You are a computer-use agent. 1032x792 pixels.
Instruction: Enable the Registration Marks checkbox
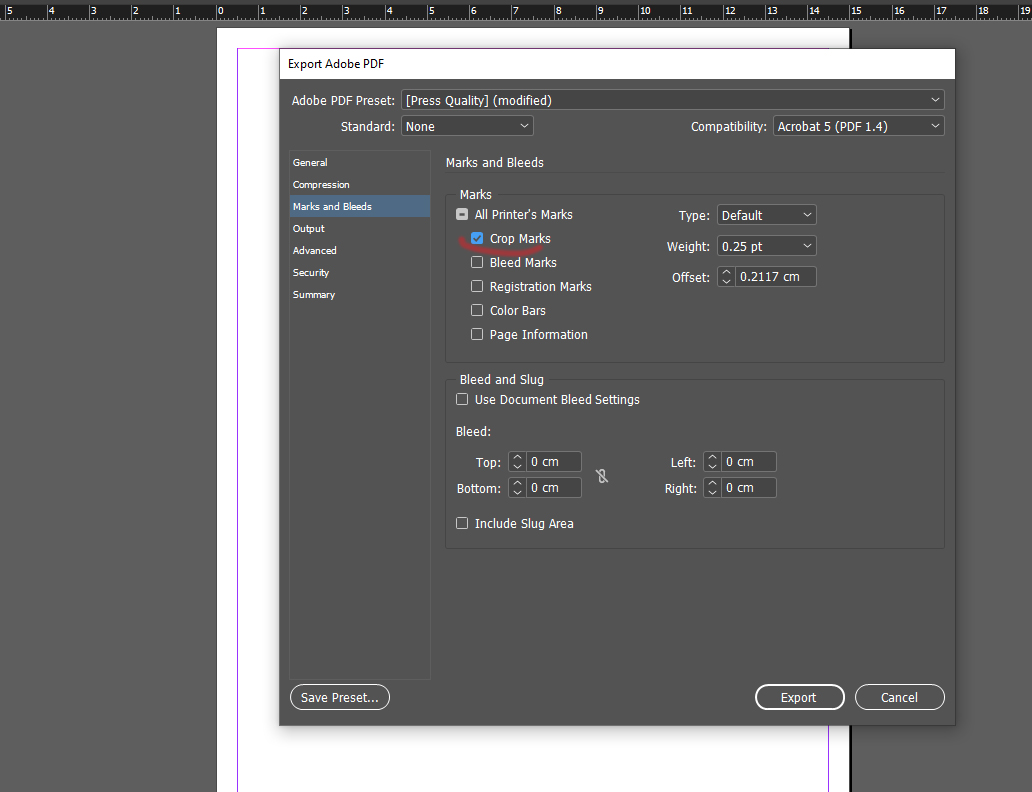tap(477, 287)
